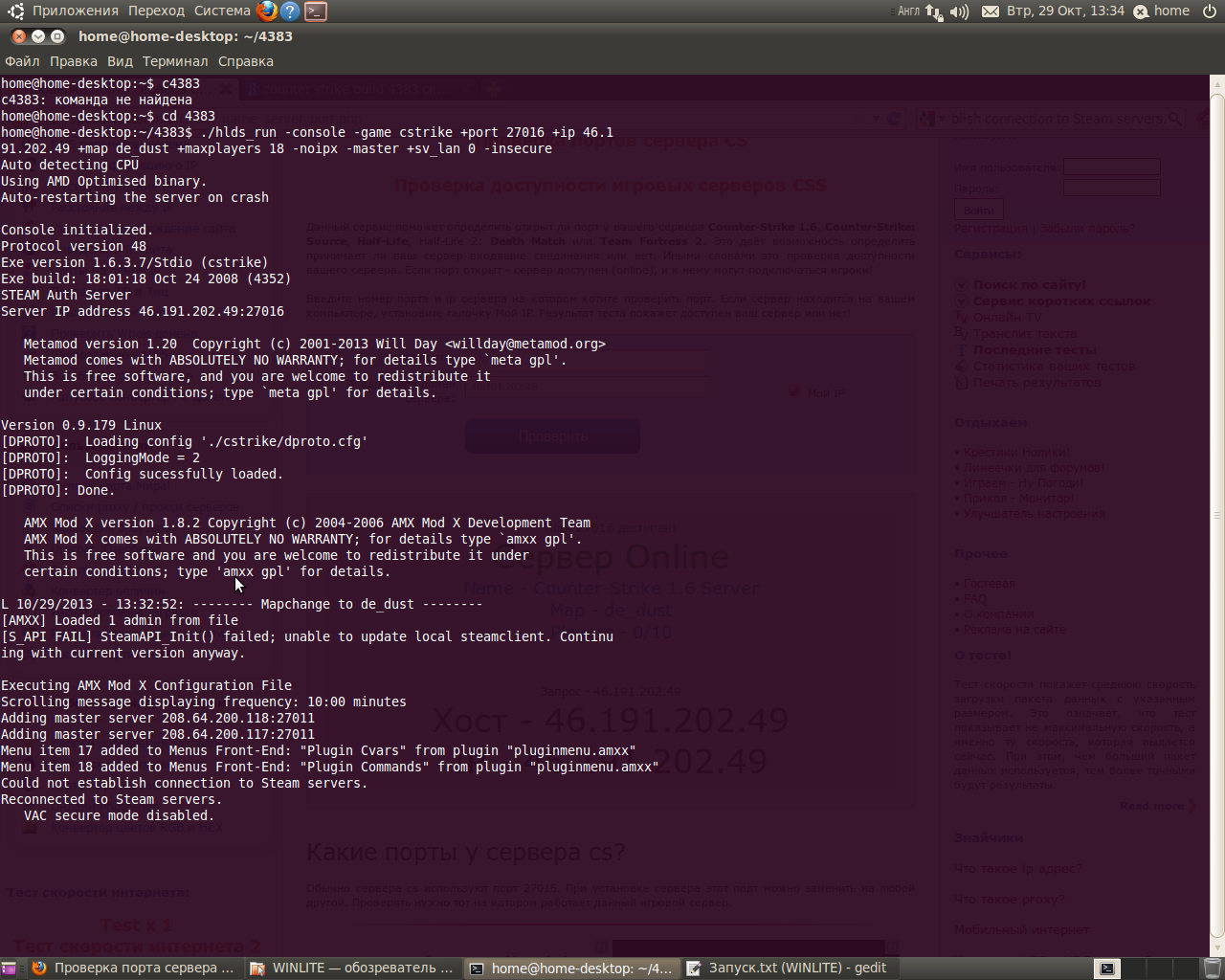
Task: Open the network connections indicator
Action: (933, 11)
